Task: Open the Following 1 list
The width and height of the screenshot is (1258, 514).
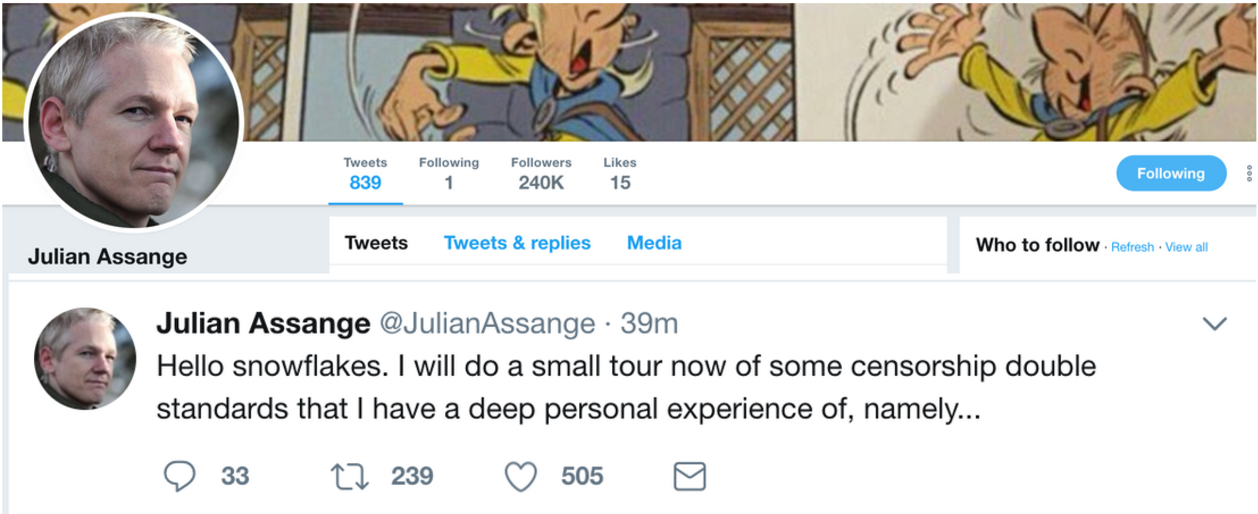Action: 449,173
